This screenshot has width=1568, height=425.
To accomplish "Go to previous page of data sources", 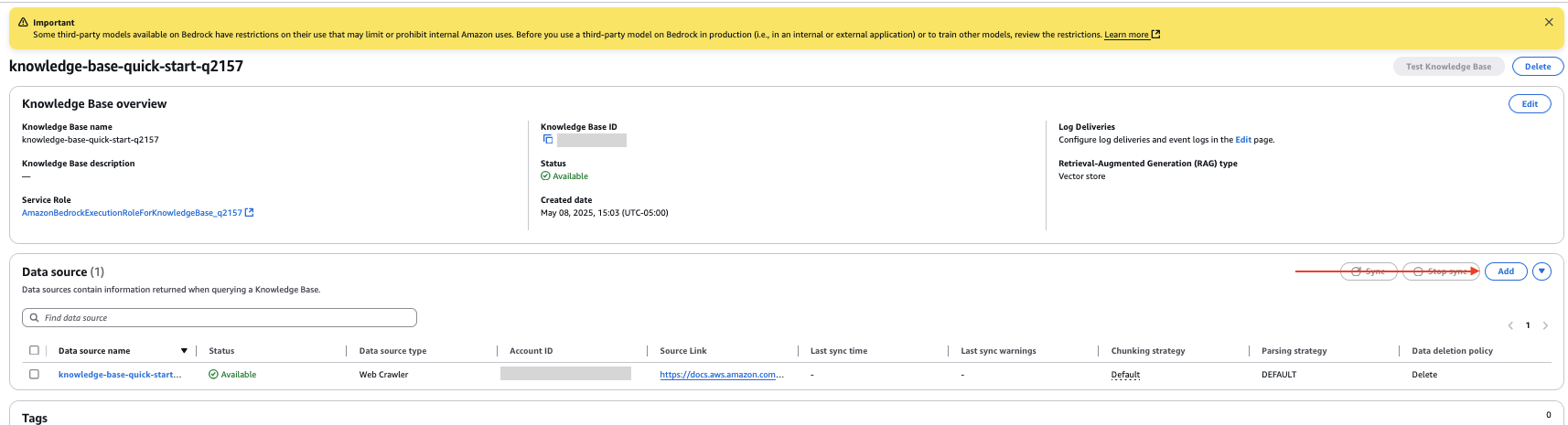I will pos(1510,325).
